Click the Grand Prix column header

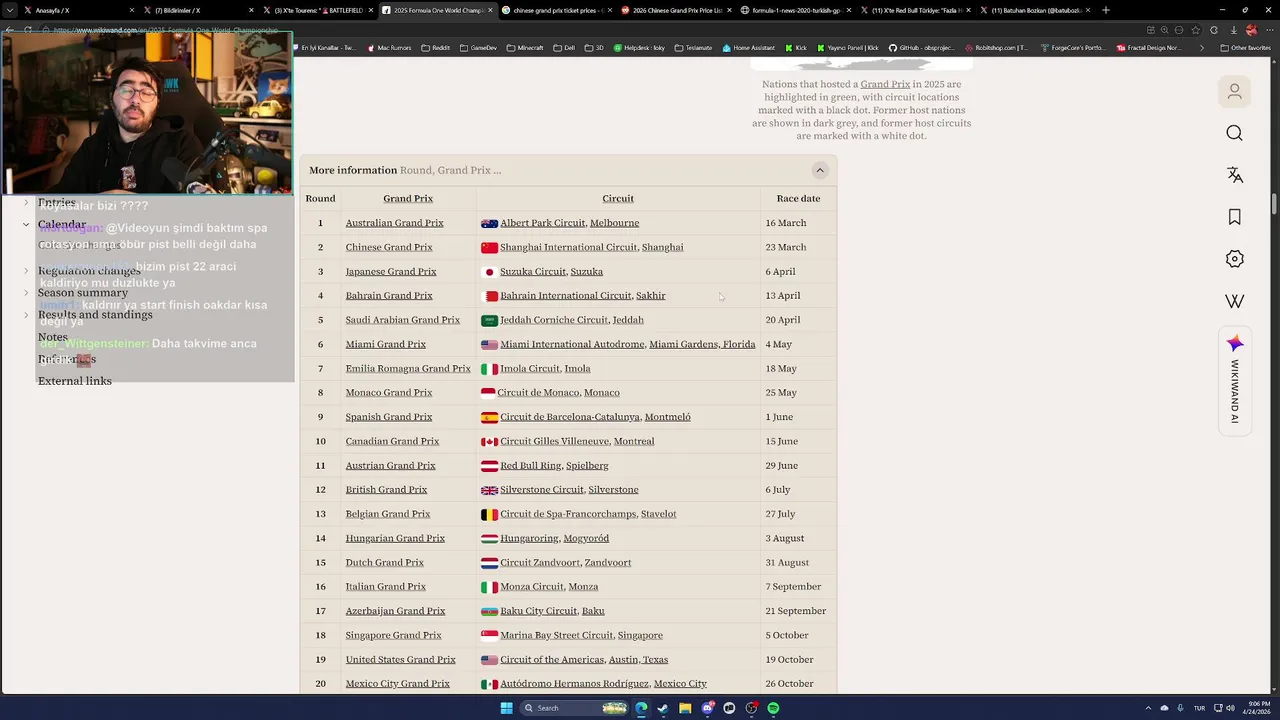(408, 198)
